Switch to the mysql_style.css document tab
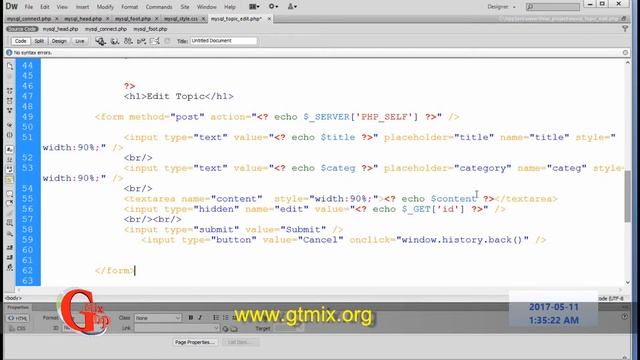The height and width of the screenshot is (360, 640). tap(181, 19)
